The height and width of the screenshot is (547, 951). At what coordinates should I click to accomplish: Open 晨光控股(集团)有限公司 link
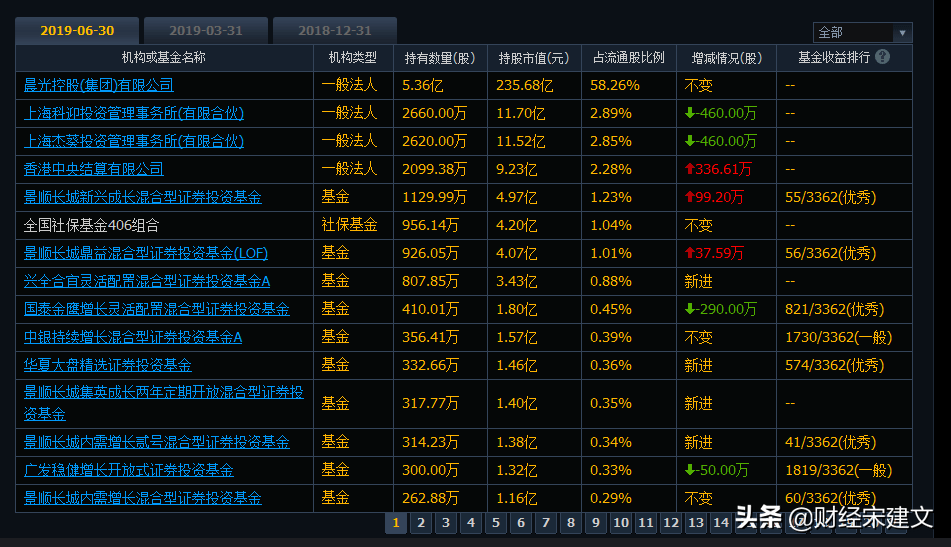98,86
